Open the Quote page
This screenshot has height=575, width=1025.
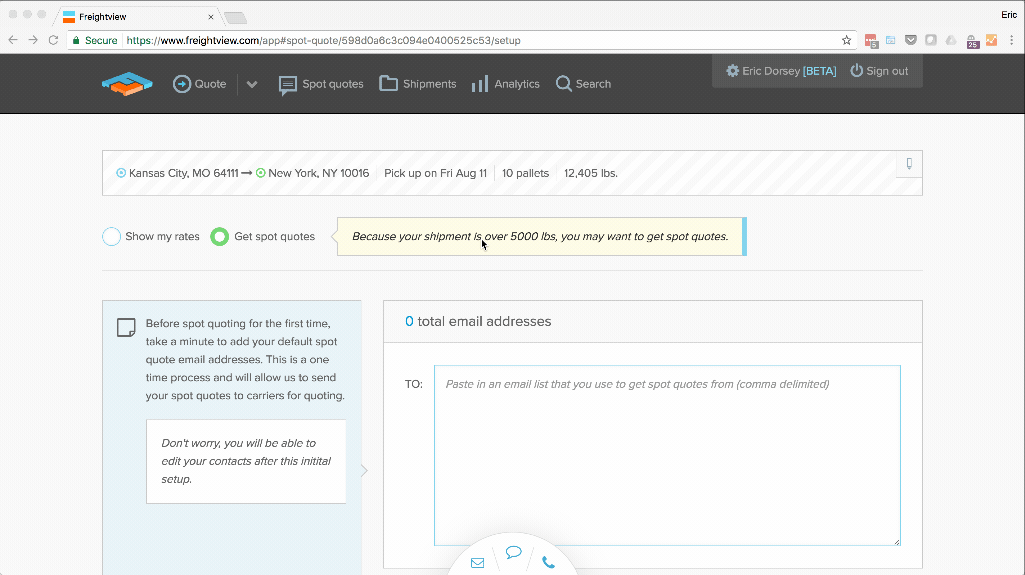199,84
